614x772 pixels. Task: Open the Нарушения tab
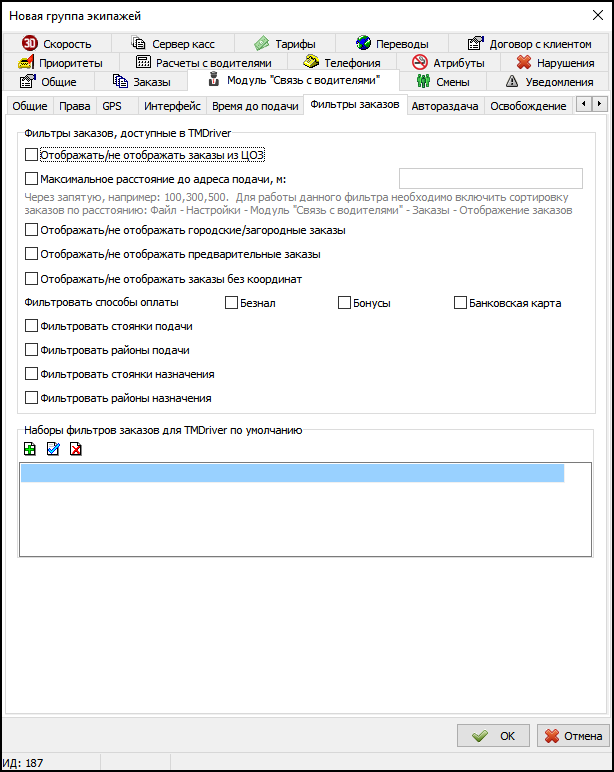(555, 63)
